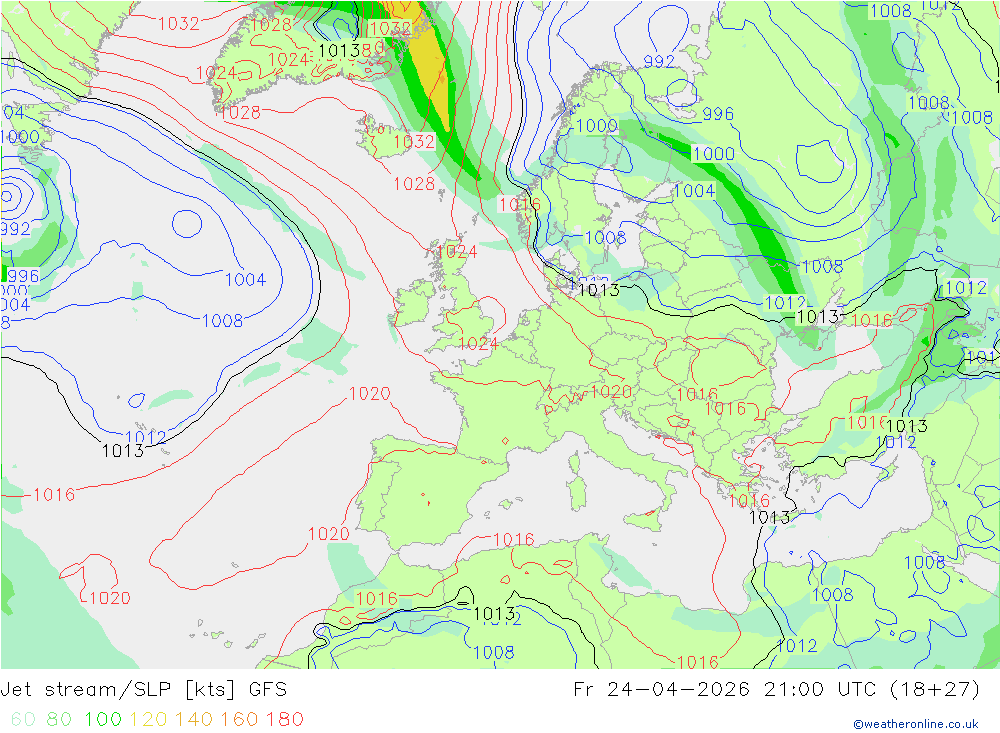Click the blue 1004 label in mid-Atlantic
Viewport: 1000px width, 733px height.
click(x=246, y=279)
